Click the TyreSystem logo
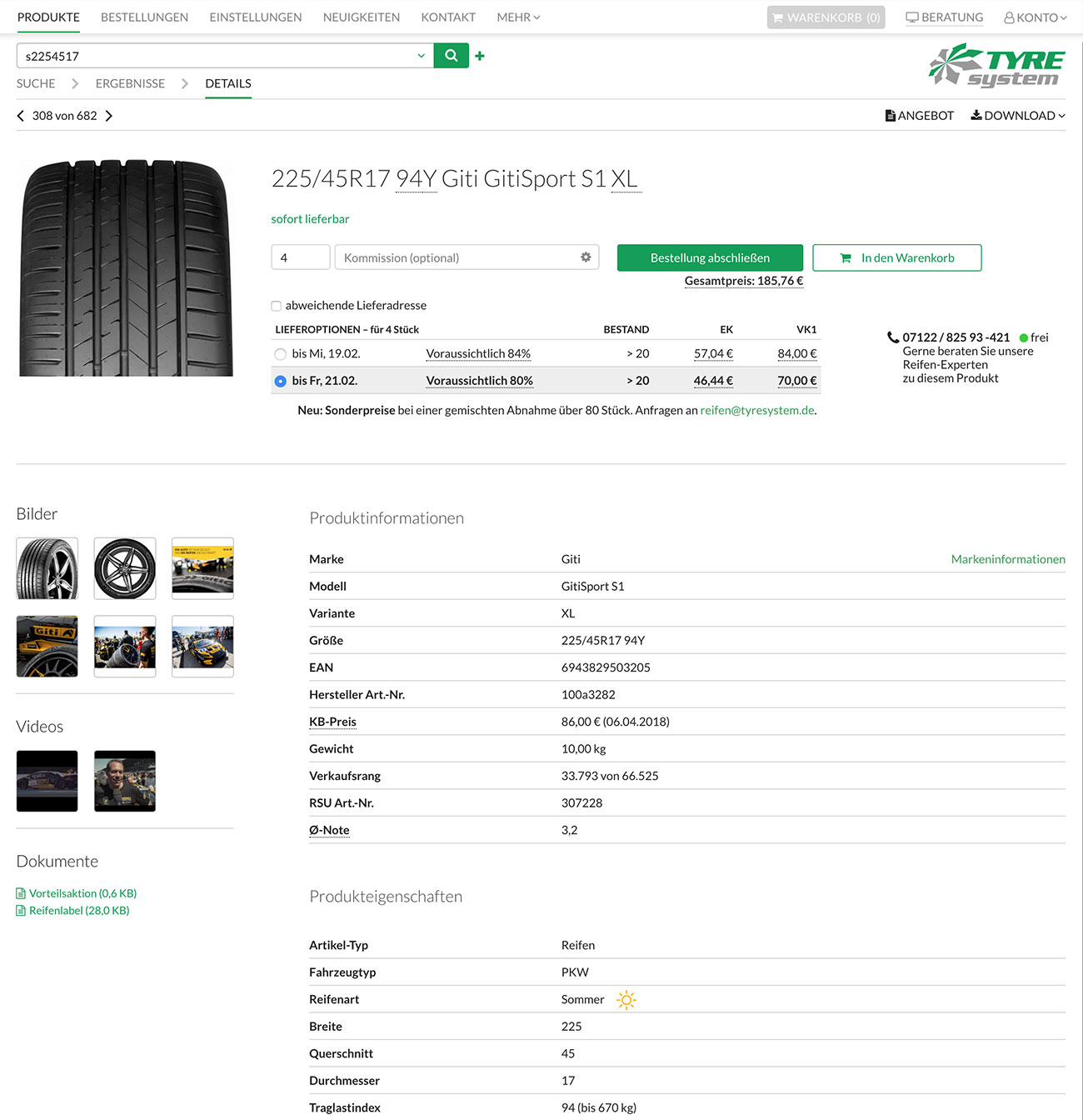The image size is (1083, 1120). pyautogui.click(x=996, y=66)
